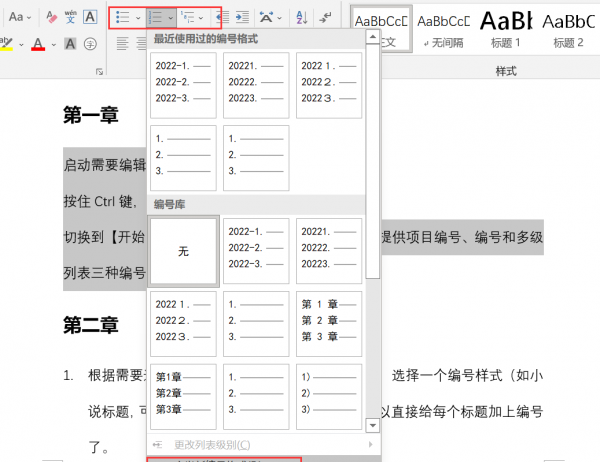Screen dimensions: 600x462
Task: Click the Enclose Characters circled icon
Action: tap(90, 44)
